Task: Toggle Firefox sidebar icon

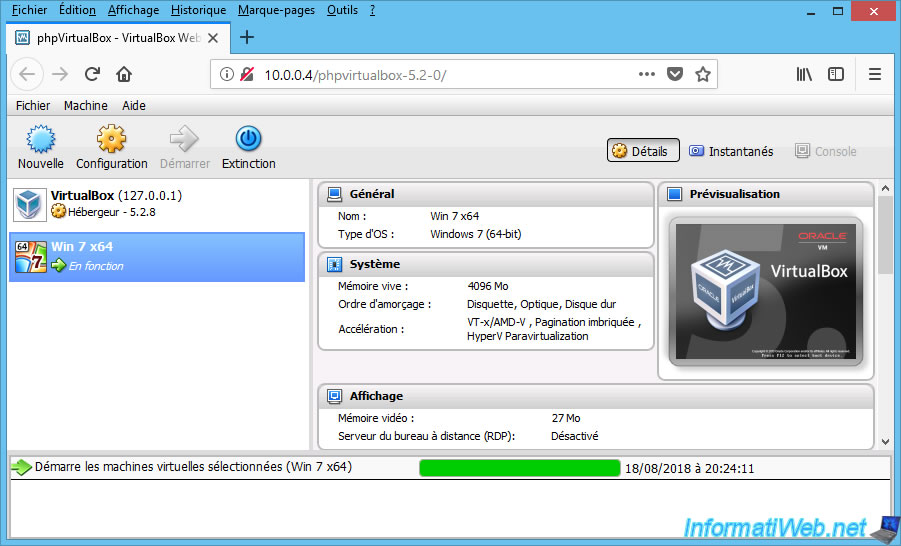Action: [835, 74]
